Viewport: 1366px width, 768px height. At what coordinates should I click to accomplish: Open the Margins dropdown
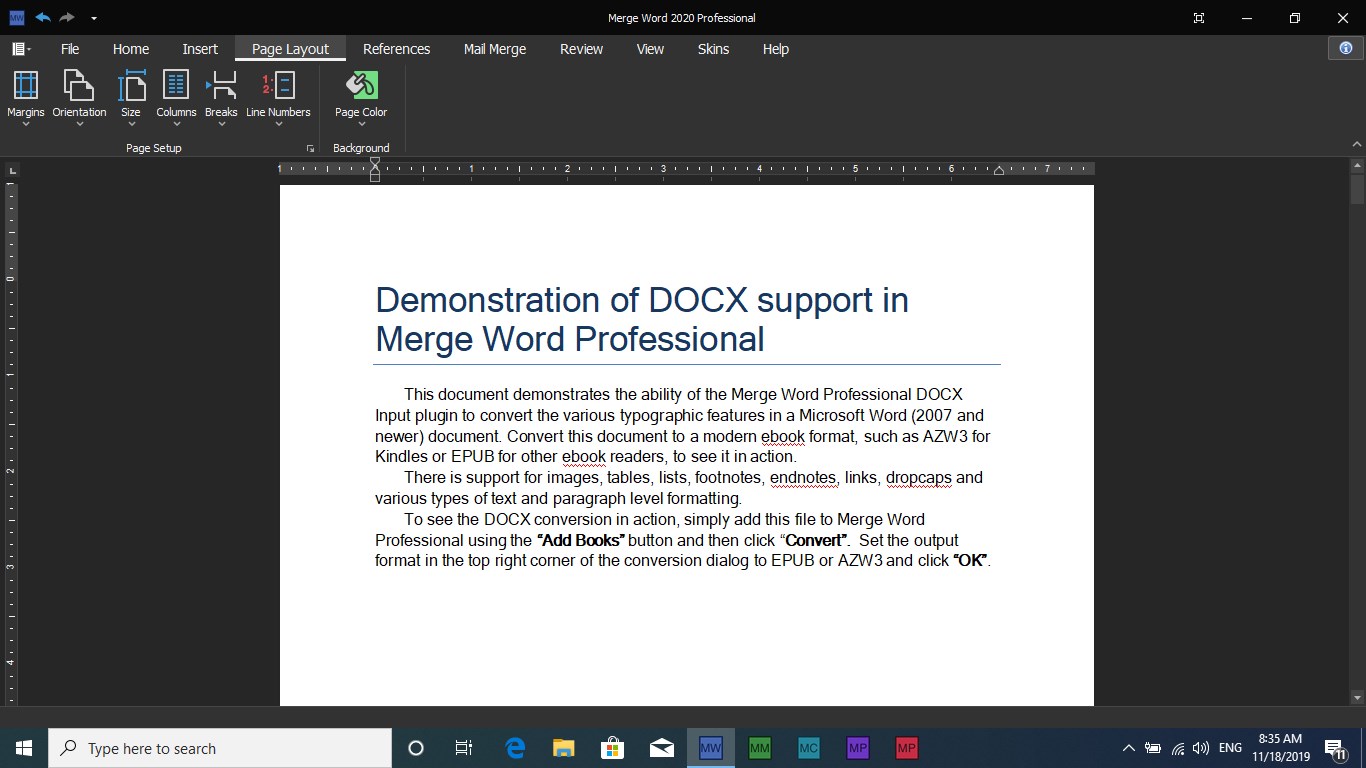pos(26,99)
